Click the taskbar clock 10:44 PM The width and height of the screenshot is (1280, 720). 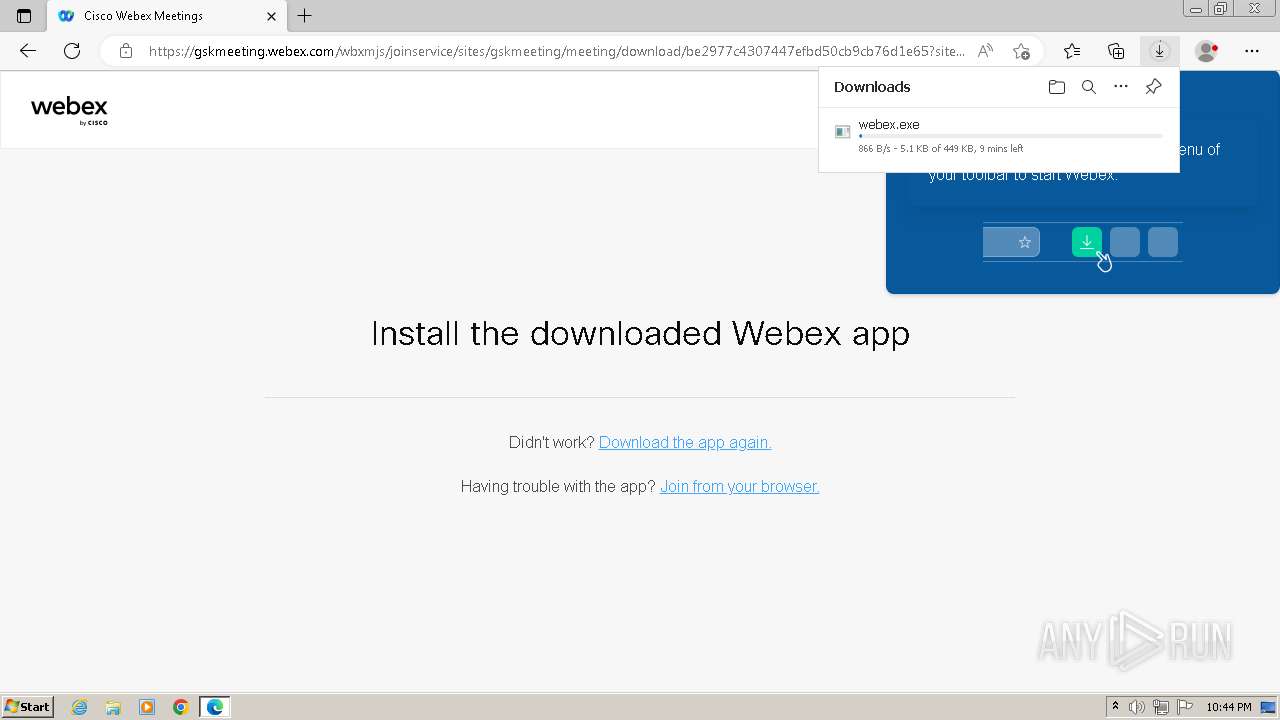tap(1229, 707)
